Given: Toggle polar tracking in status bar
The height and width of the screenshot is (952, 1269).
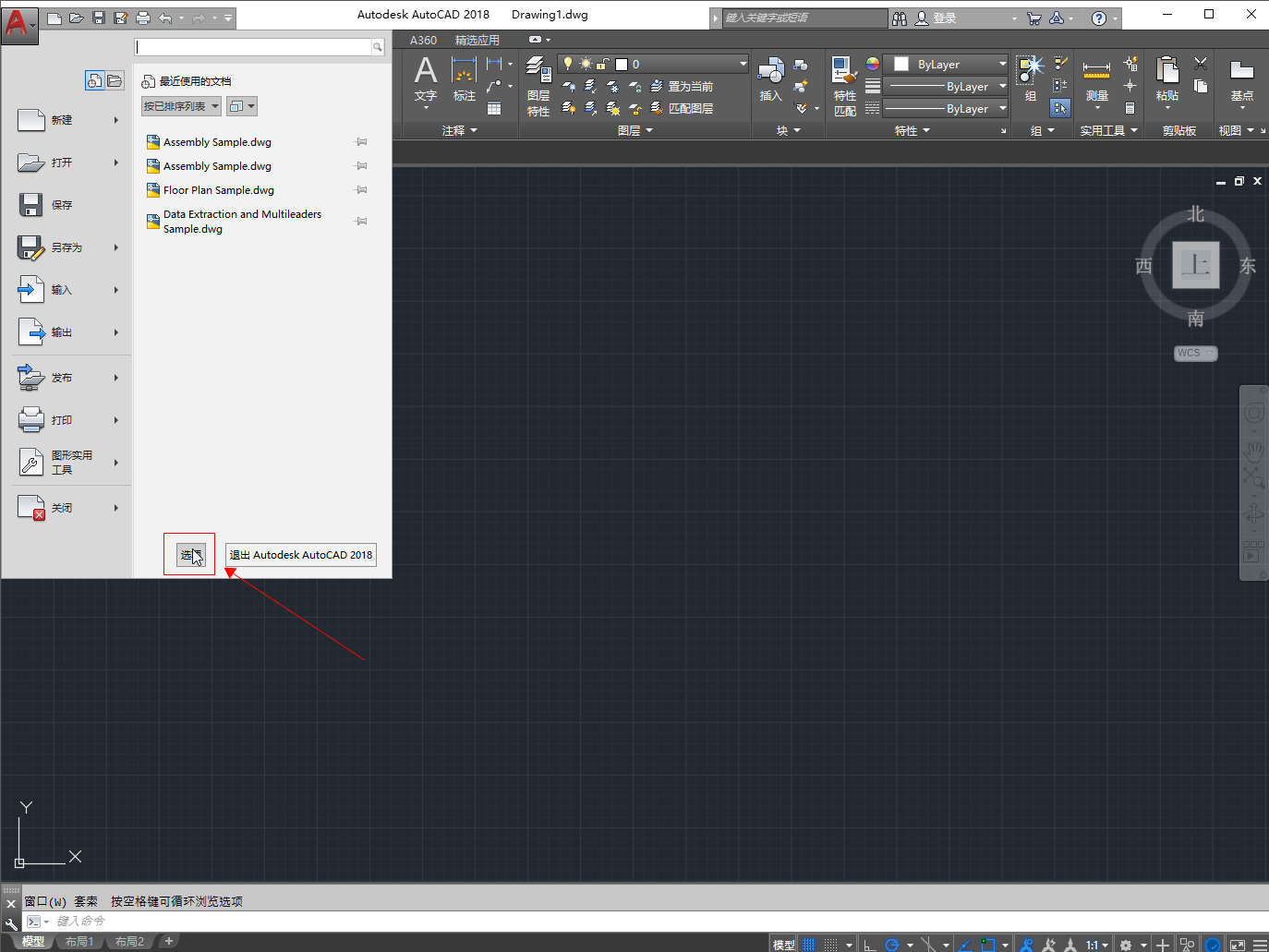Looking at the screenshot, I should point(892,945).
